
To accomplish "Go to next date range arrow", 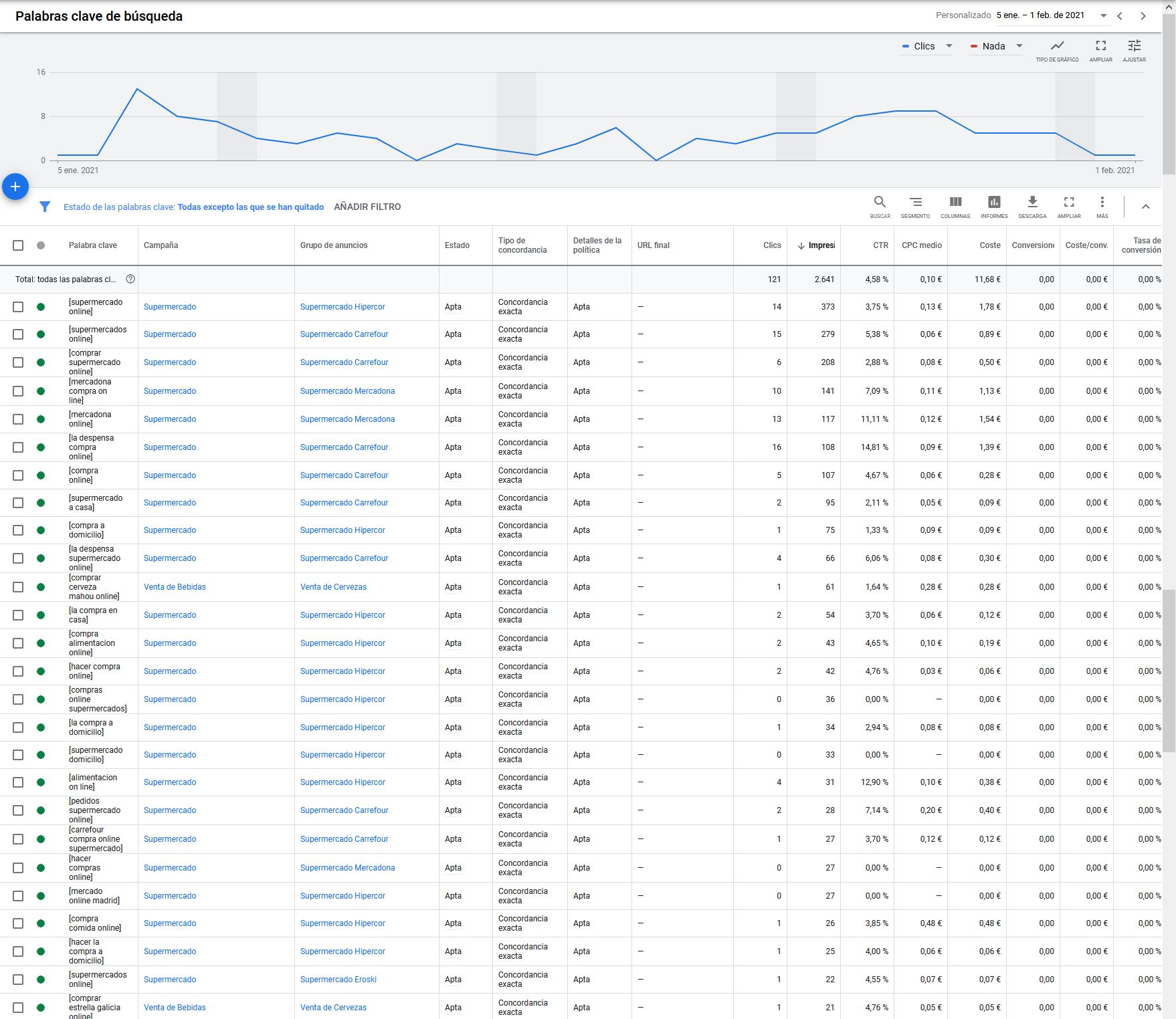I will tap(1143, 16).
